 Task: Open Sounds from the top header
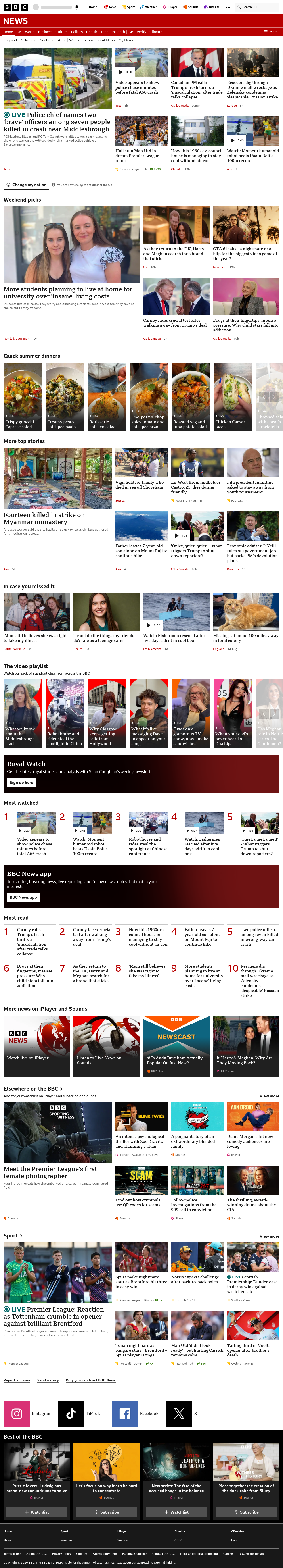(x=191, y=7)
